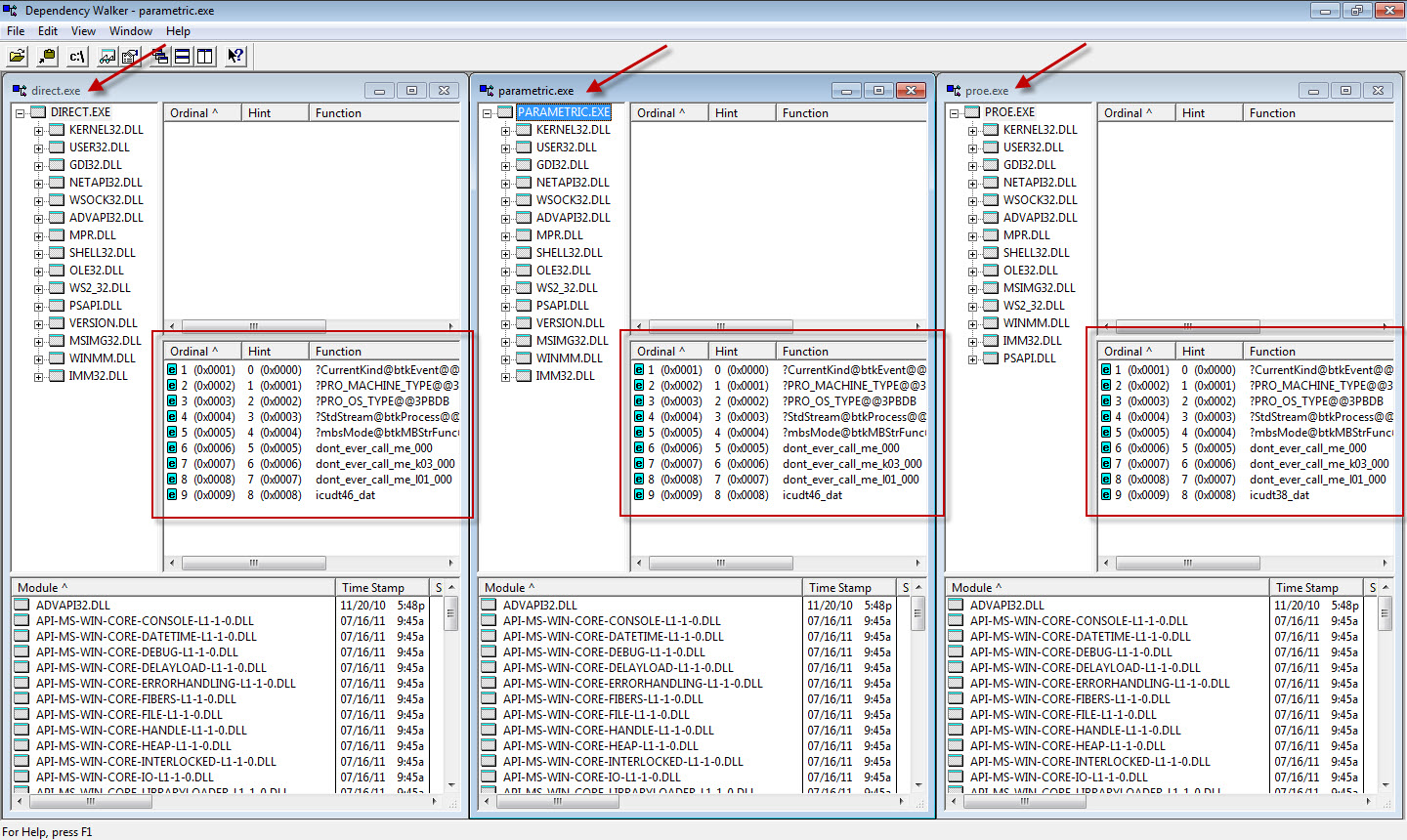Open the Window menu
The image size is (1407, 840).
pos(130,31)
